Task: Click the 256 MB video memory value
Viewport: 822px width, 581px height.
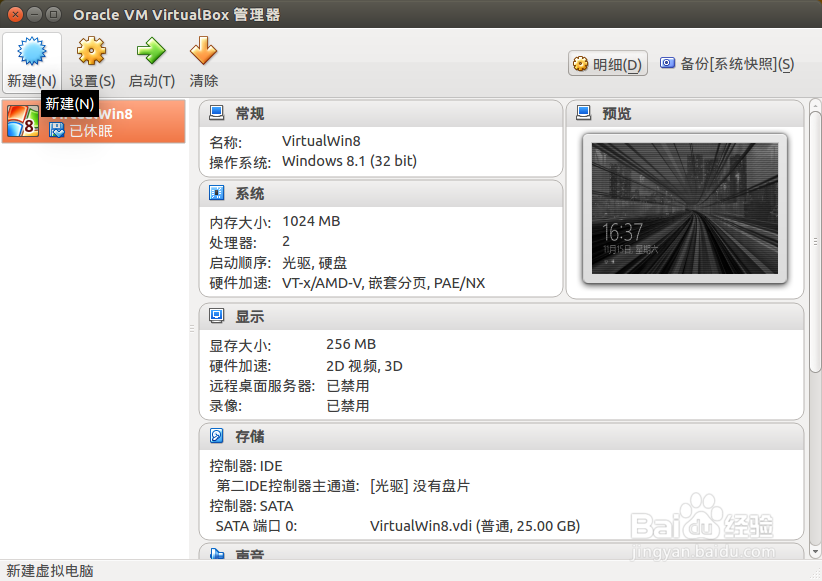Action: click(351, 344)
